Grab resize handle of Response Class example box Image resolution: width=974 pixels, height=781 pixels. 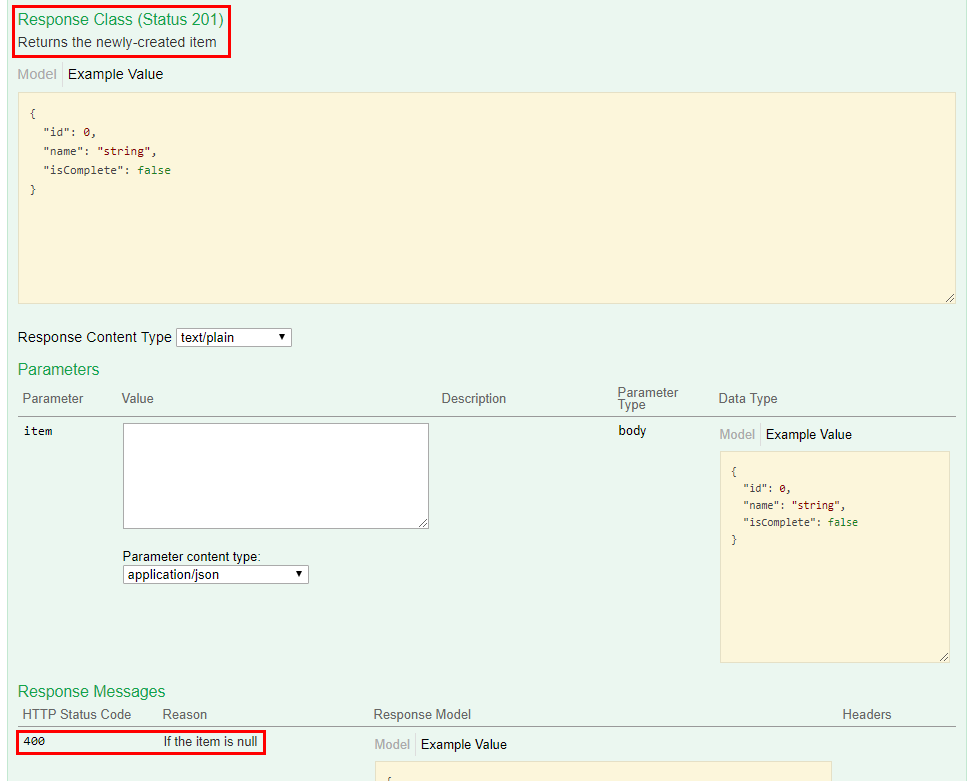click(950, 297)
